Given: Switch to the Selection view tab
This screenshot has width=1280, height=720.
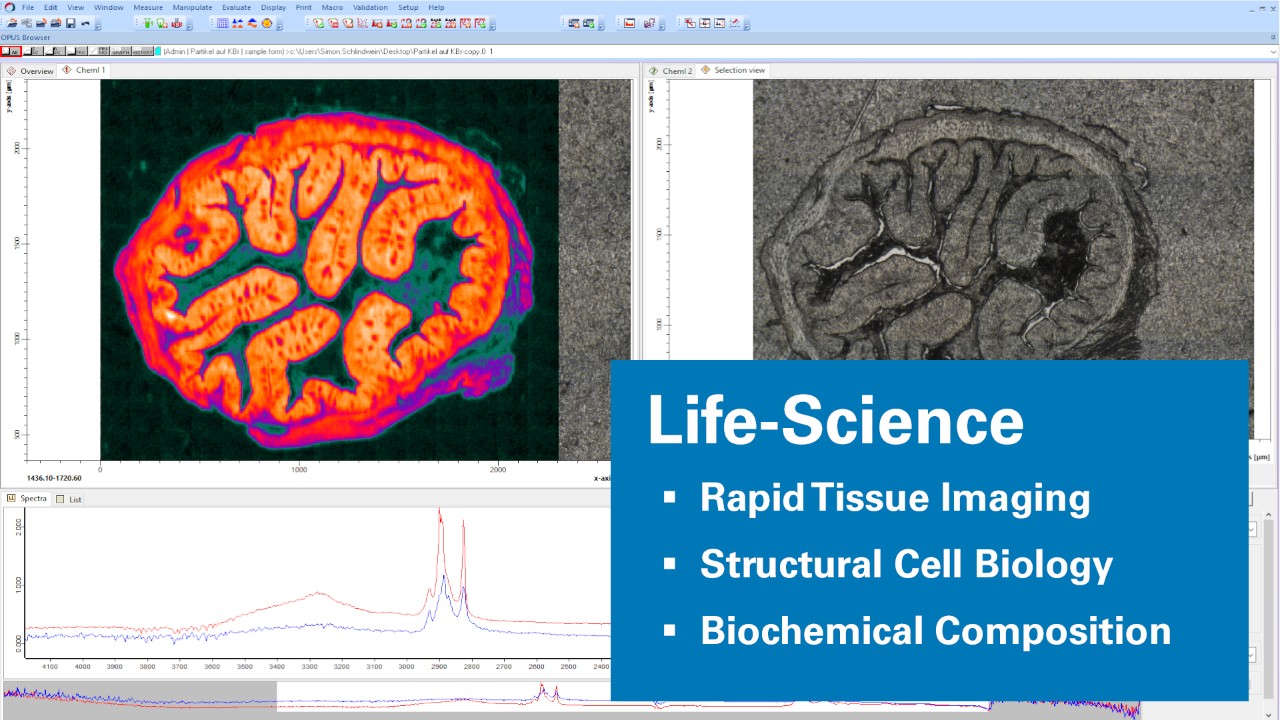Looking at the screenshot, I should pos(733,71).
